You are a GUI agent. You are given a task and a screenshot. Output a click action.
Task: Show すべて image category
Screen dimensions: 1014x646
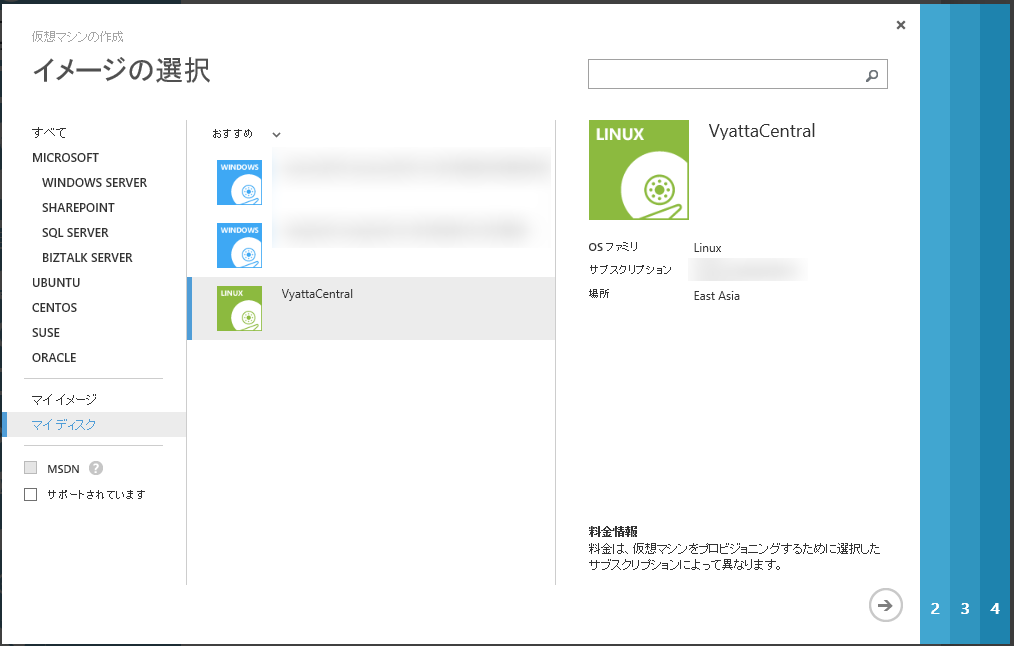49,133
